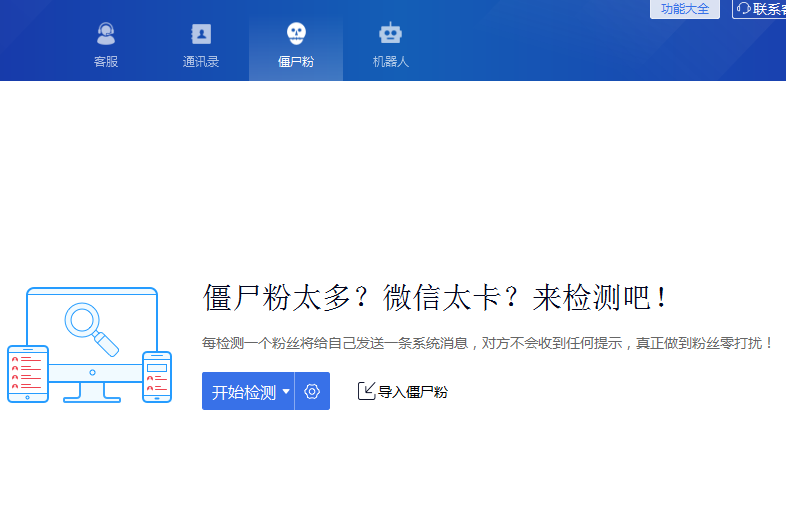
Task: Click the computer and magnifier illustration
Action: [x=90, y=345]
